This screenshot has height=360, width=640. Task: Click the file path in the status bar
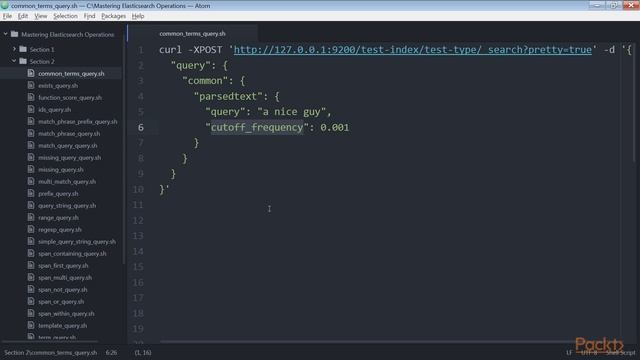51,352
